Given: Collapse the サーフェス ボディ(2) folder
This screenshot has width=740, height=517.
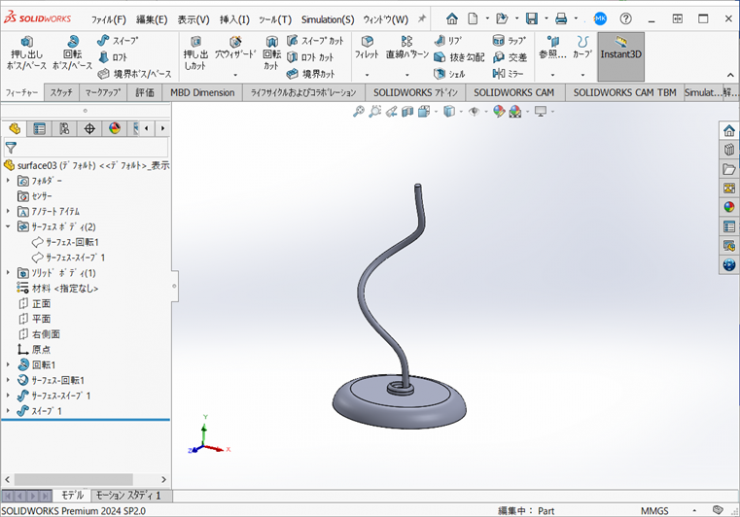Looking at the screenshot, I should click(8, 227).
